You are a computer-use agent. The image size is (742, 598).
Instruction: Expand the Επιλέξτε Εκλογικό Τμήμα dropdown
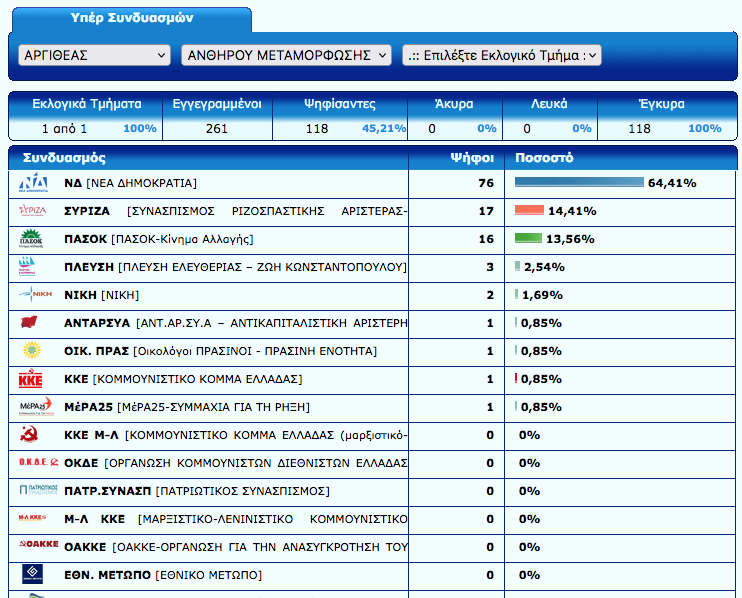click(501, 55)
